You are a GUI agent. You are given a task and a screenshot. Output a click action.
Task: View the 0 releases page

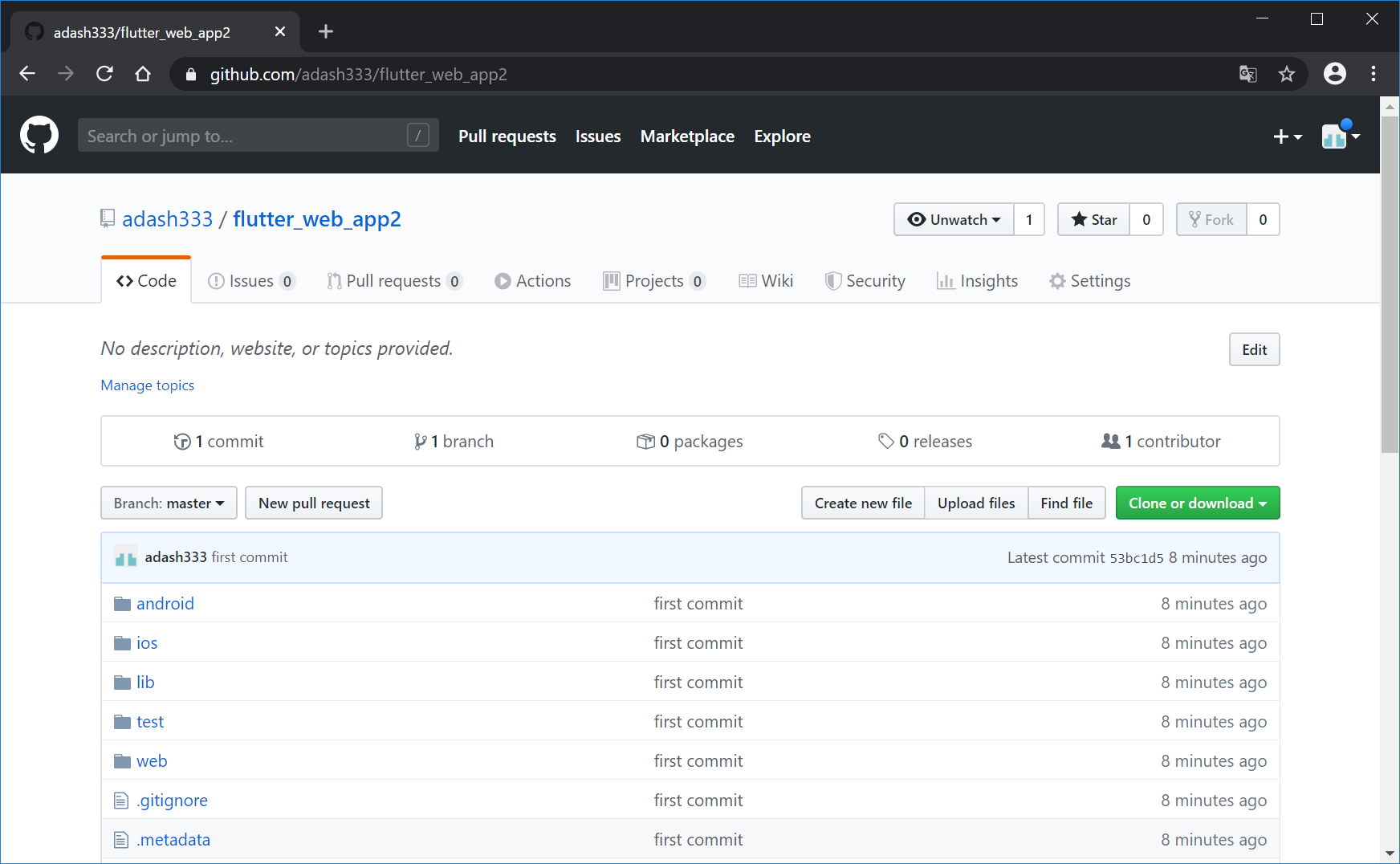(925, 442)
